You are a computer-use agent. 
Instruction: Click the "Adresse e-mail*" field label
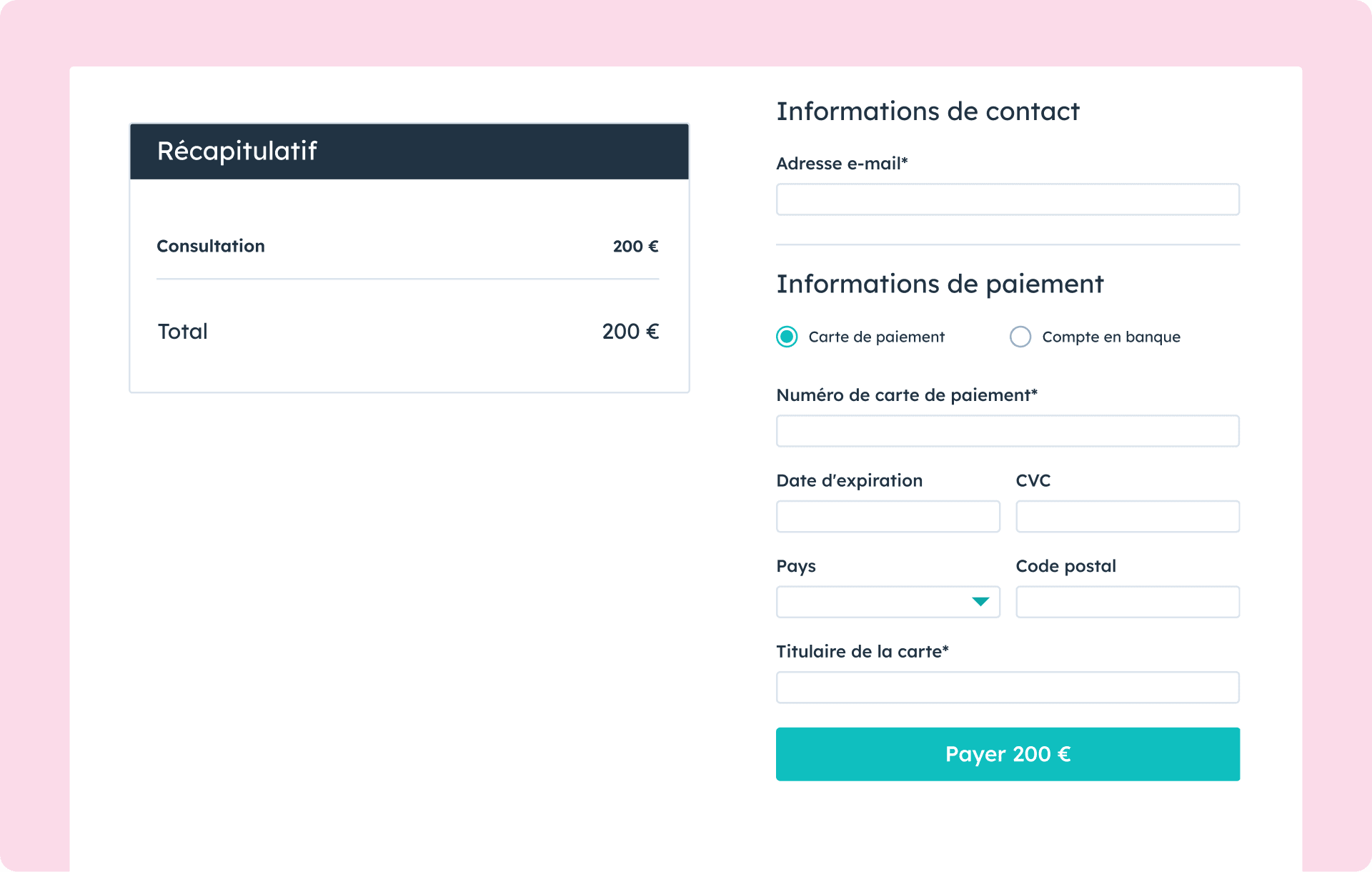coord(842,164)
